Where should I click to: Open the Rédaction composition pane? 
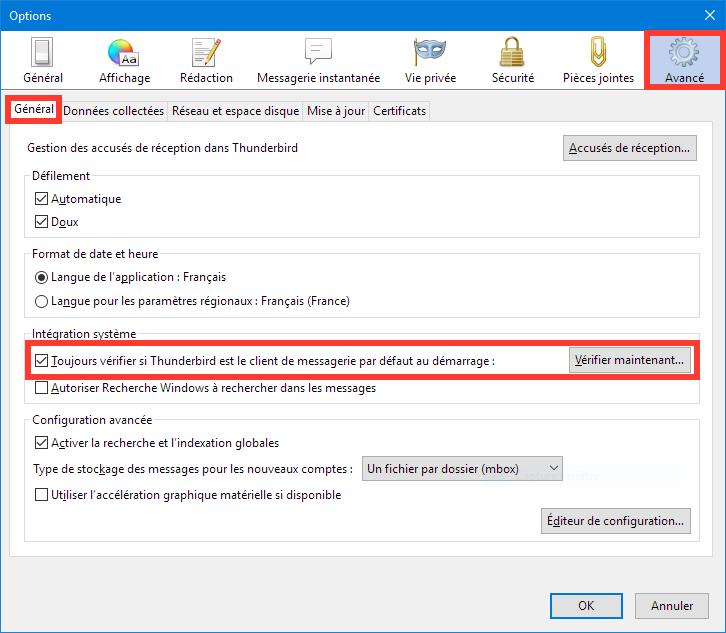[x=206, y=60]
